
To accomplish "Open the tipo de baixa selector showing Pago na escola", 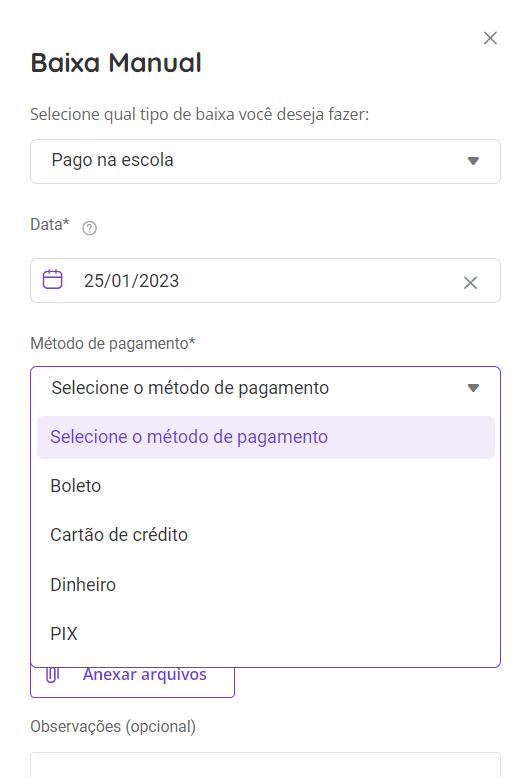I will [x=265, y=162].
